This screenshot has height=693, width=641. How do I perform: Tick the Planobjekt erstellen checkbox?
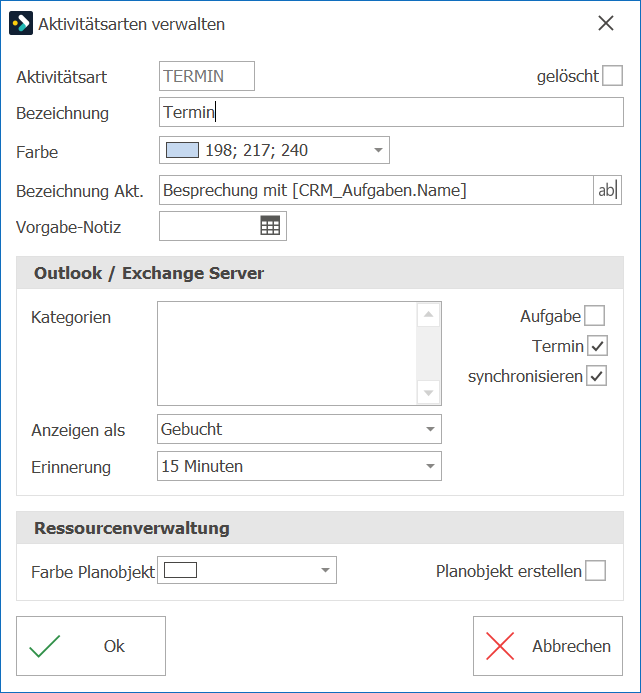(x=595, y=571)
